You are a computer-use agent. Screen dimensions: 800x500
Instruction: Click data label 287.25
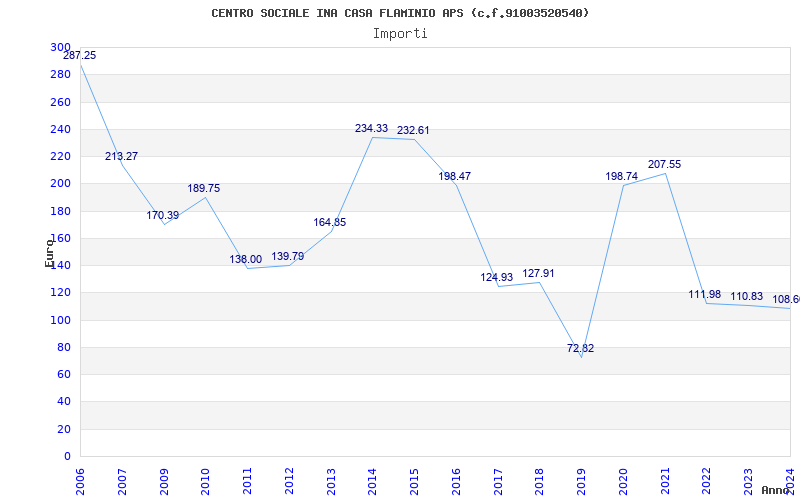tap(79, 56)
